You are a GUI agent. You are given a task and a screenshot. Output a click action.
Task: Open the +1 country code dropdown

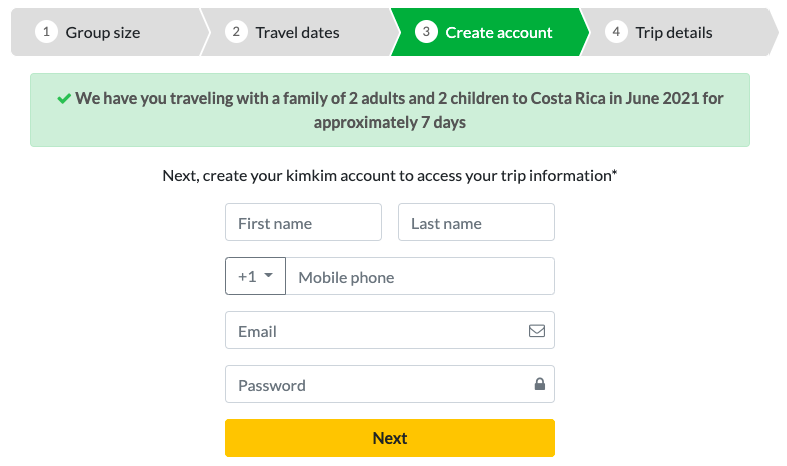pos(255,277)
